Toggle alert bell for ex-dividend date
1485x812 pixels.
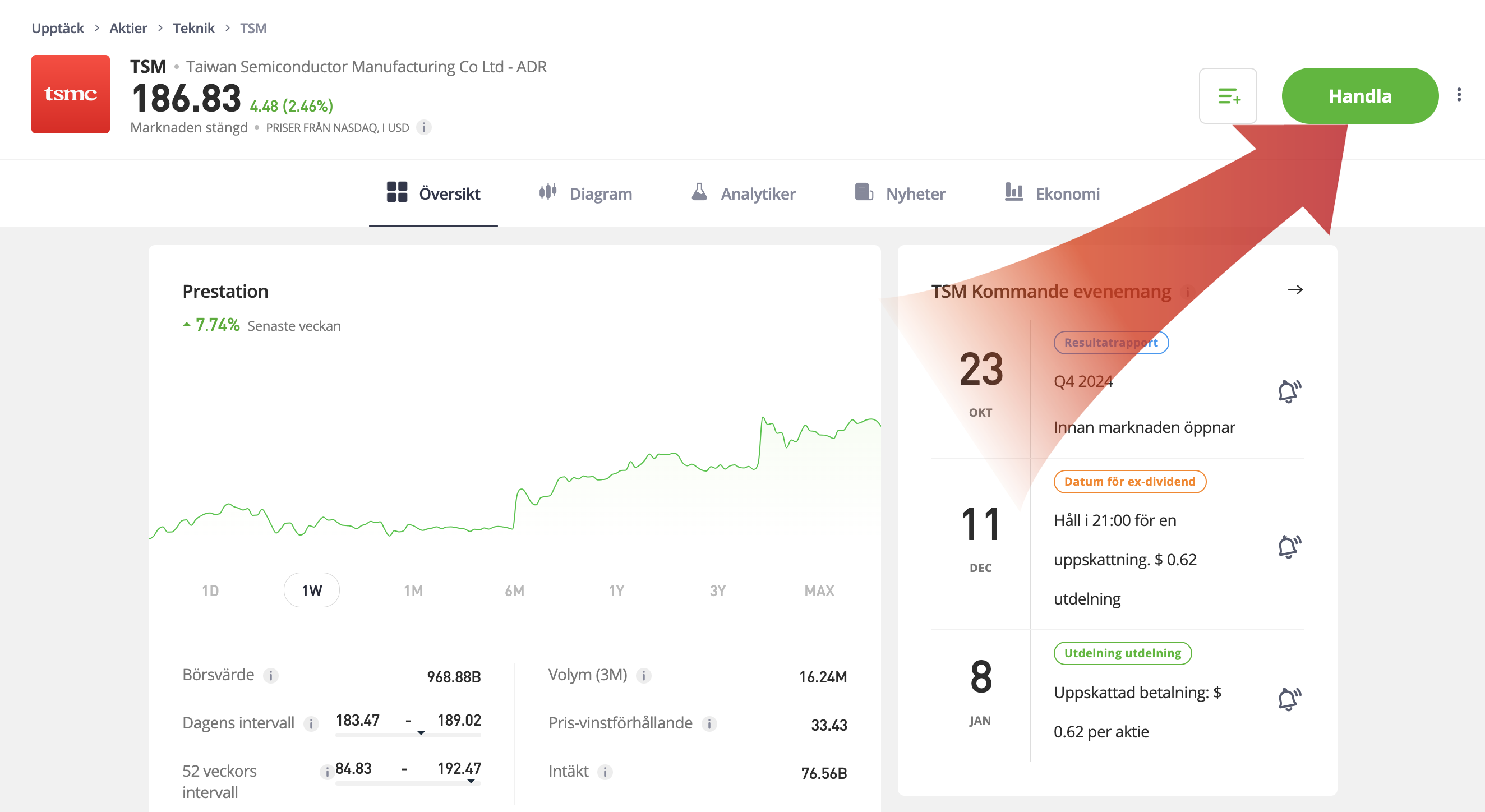pyautogui.click(x=1289, y=546)
